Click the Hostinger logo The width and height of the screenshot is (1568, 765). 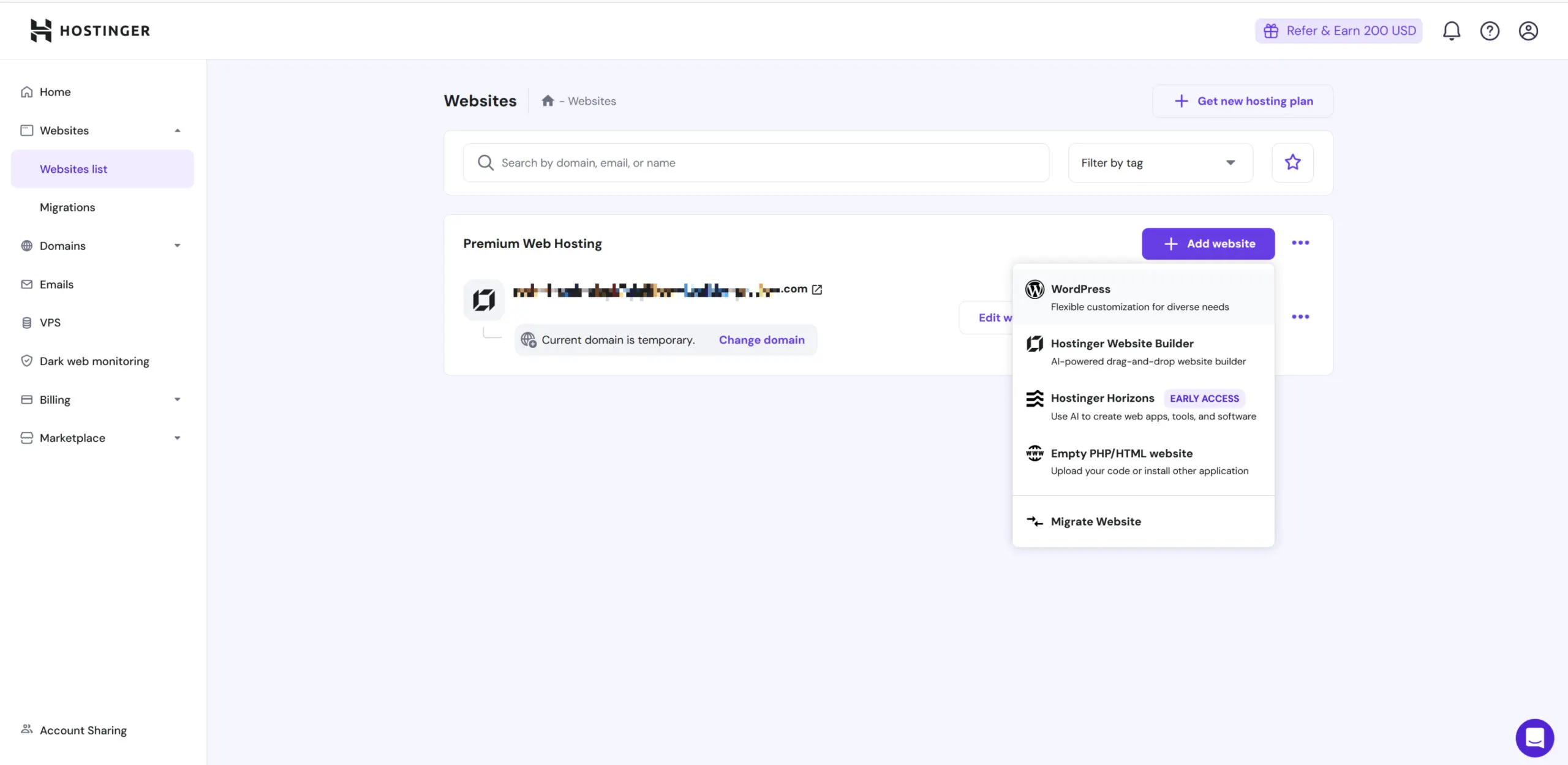(89, 30)
